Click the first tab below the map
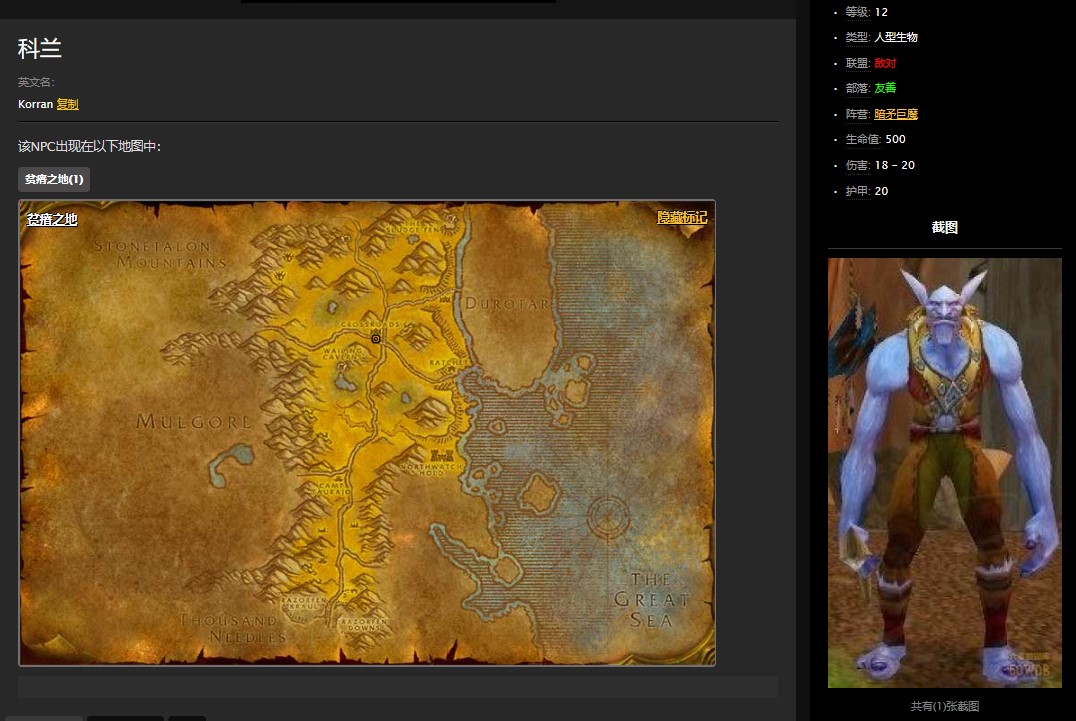Viewport: 1076px width, 721px height. pos(50,718)
